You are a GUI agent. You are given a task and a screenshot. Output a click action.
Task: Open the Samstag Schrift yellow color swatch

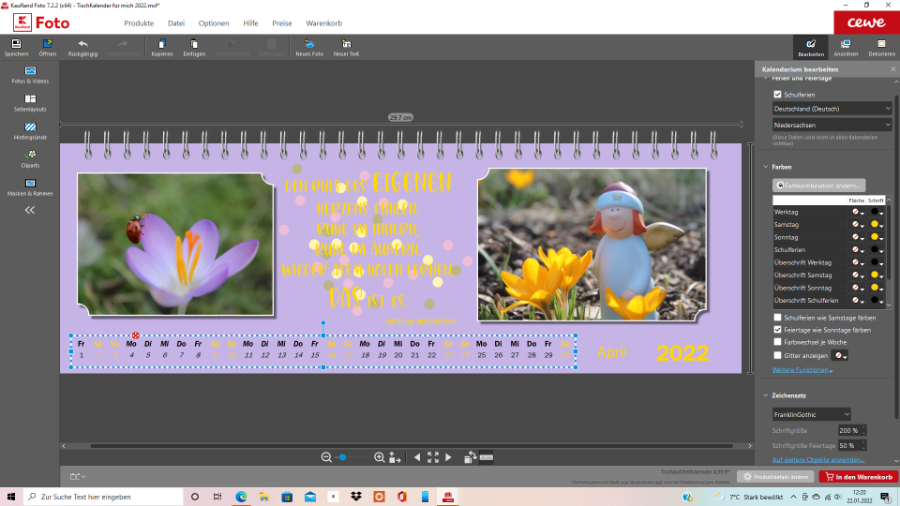coord(875,225)
